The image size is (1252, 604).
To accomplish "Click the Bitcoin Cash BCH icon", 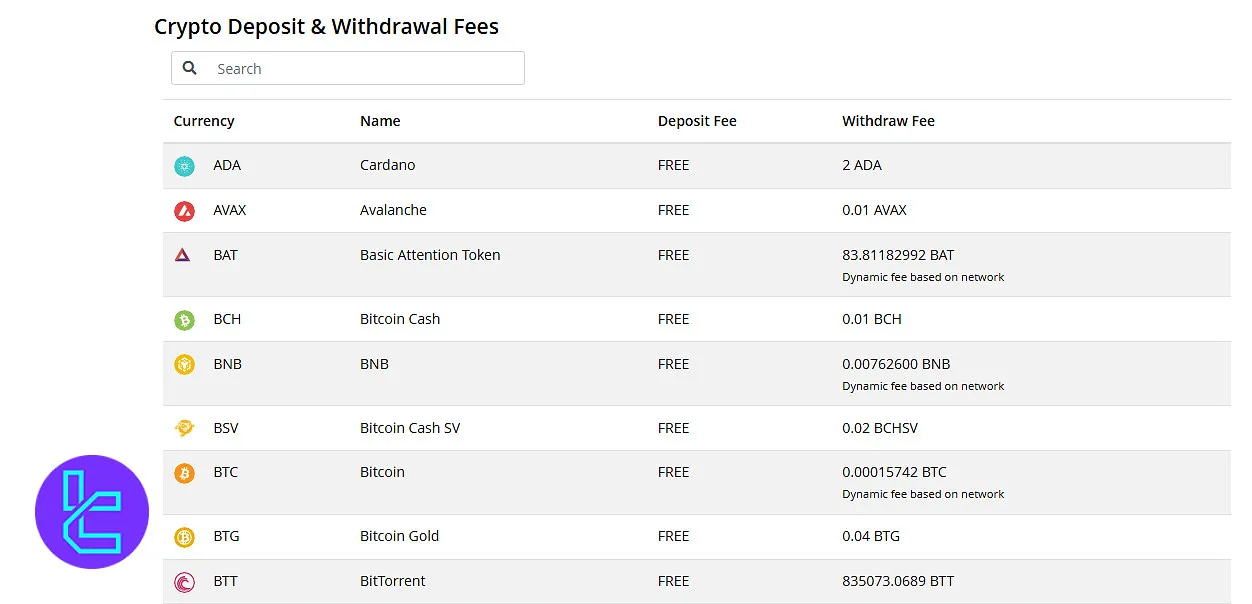I will [184, 320].
